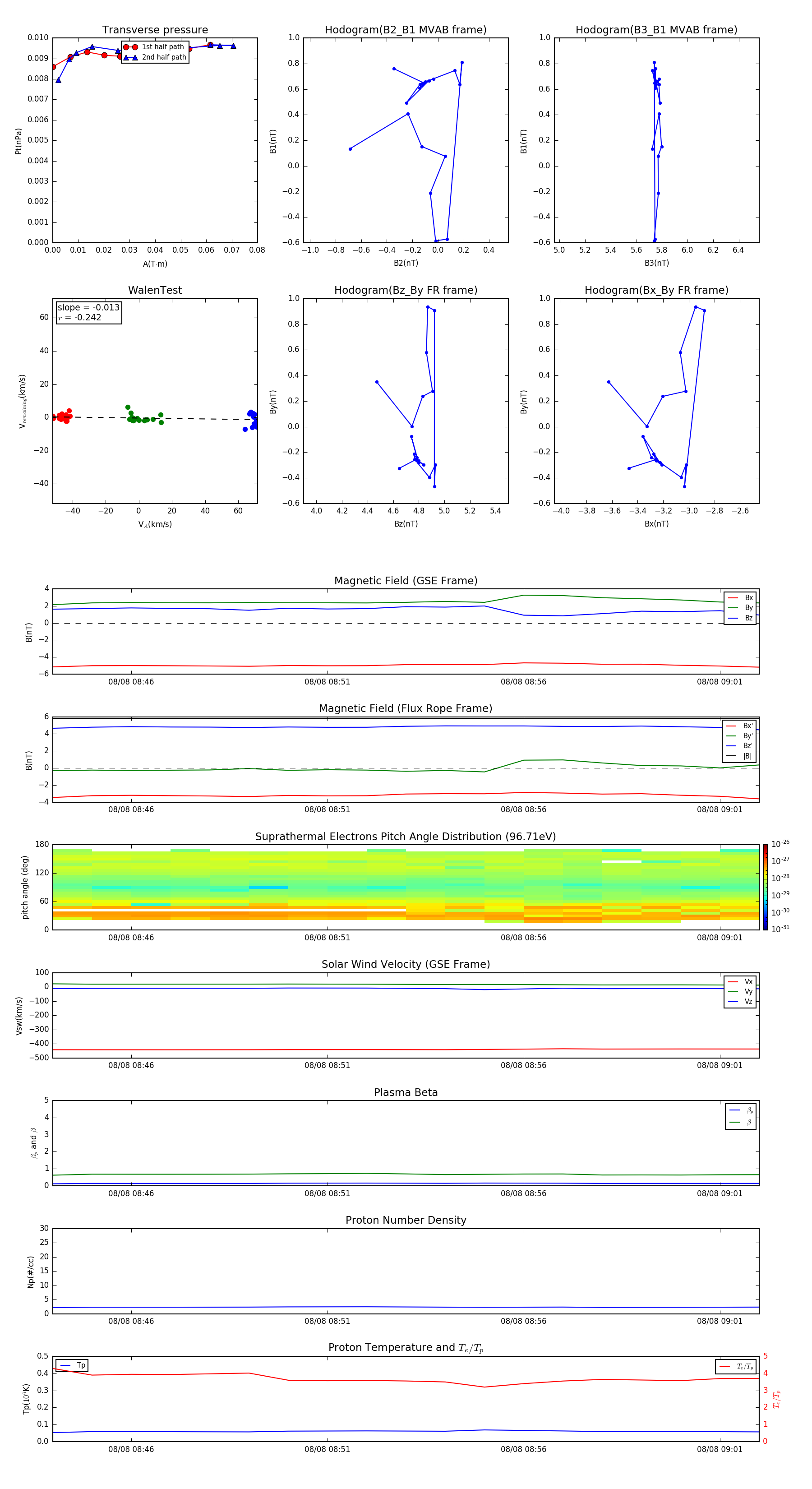812x1489 pixels.
Task: Select the "pitch angle (deg)" y-axis label
Action: click(25, 887)
